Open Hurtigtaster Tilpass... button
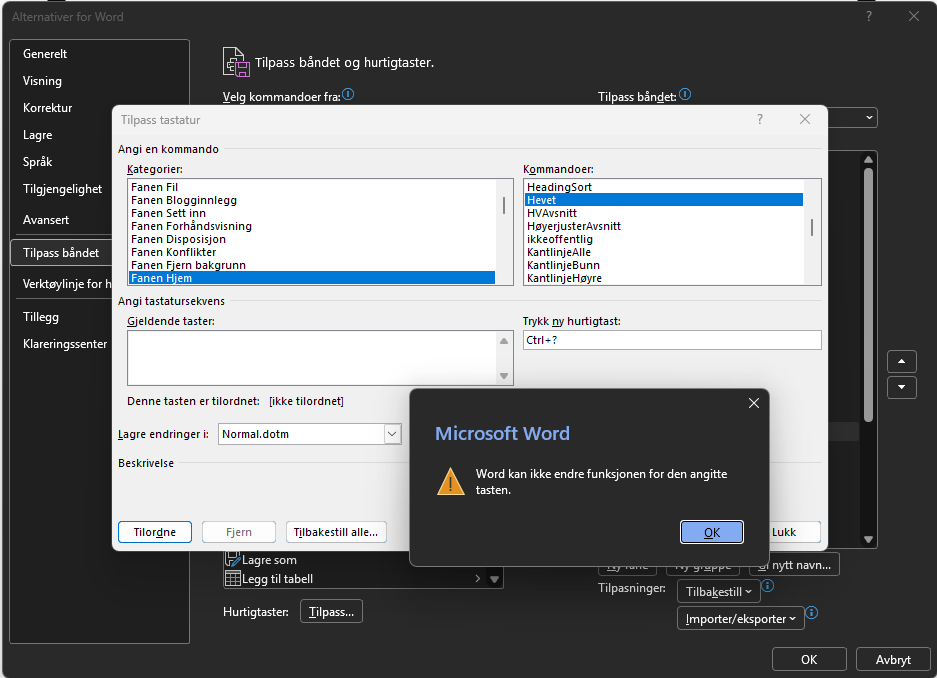This screenshot has height=678, width=937. pyautogui.click(x=331, y=612)
